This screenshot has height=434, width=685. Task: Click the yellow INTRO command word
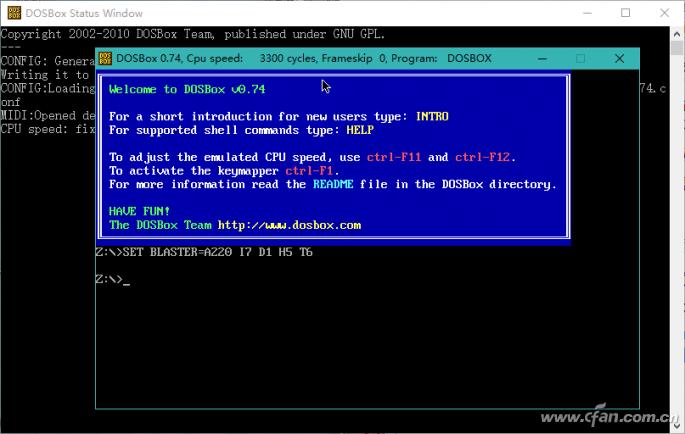tap(432, 116)
